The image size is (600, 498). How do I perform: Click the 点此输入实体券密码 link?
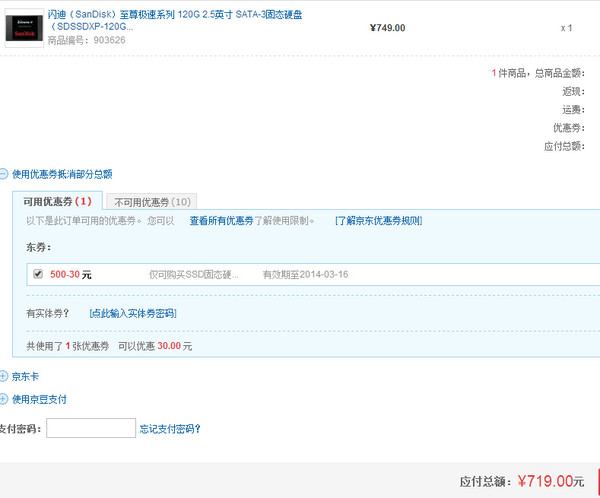133,313
